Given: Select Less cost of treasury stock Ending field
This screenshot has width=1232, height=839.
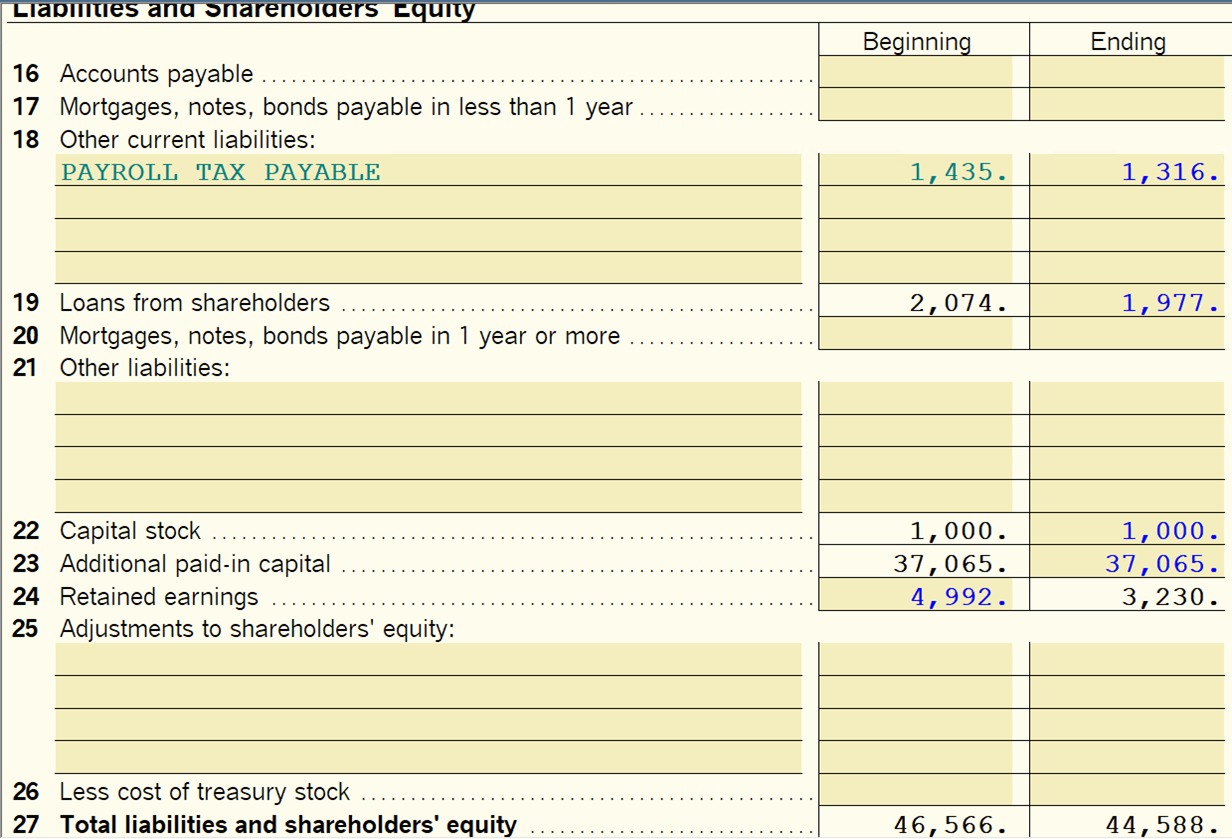Looking at the screenshot, I should (1126, 791).
